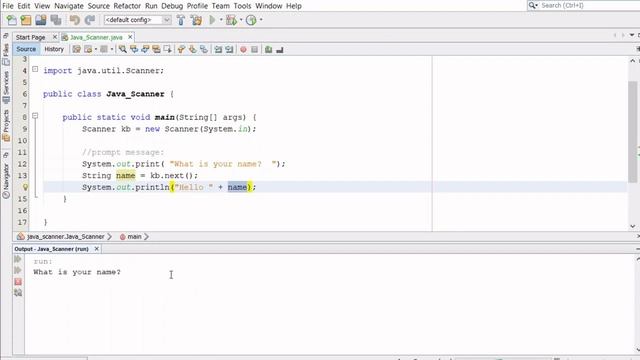
Task: Switch to the Start Page tab
Action: 31,37
